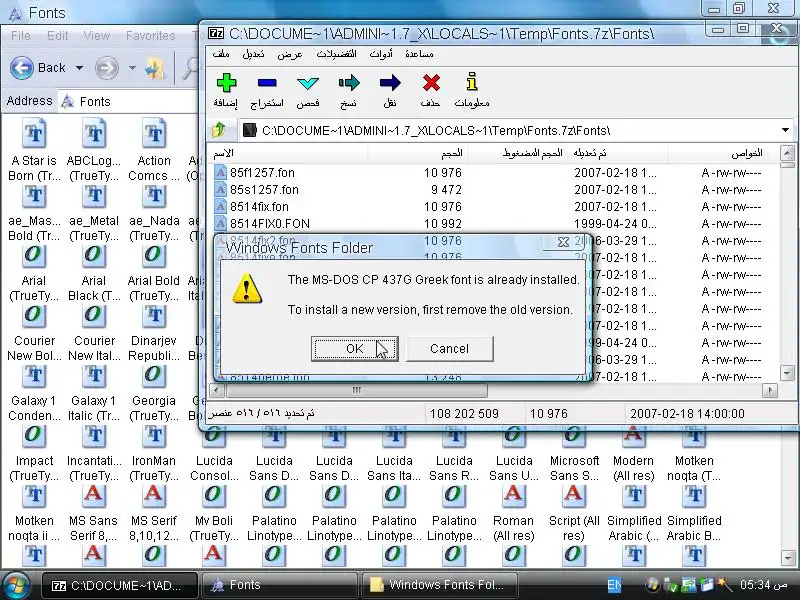Click the Fonts window scrollbar down arrow

787,558
